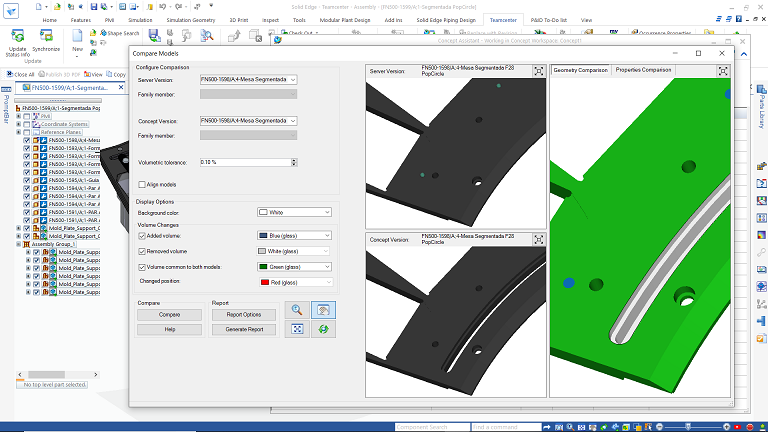This screenshot has height=432, width=768.
Task: Open the Simulation Geometry ribbon tab
Action: coord(192,19)
